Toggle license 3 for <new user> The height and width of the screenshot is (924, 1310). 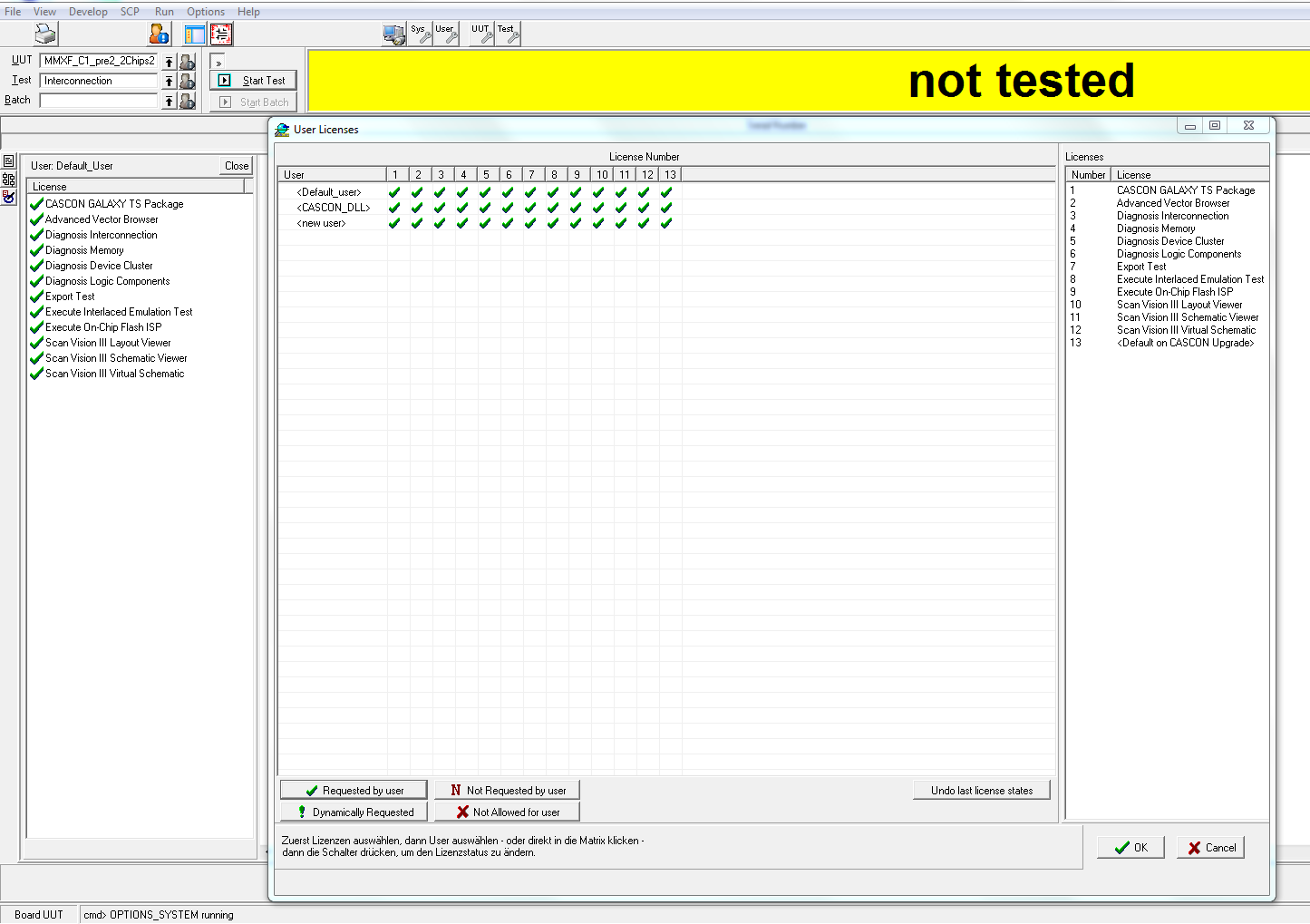tap(440, 223)
